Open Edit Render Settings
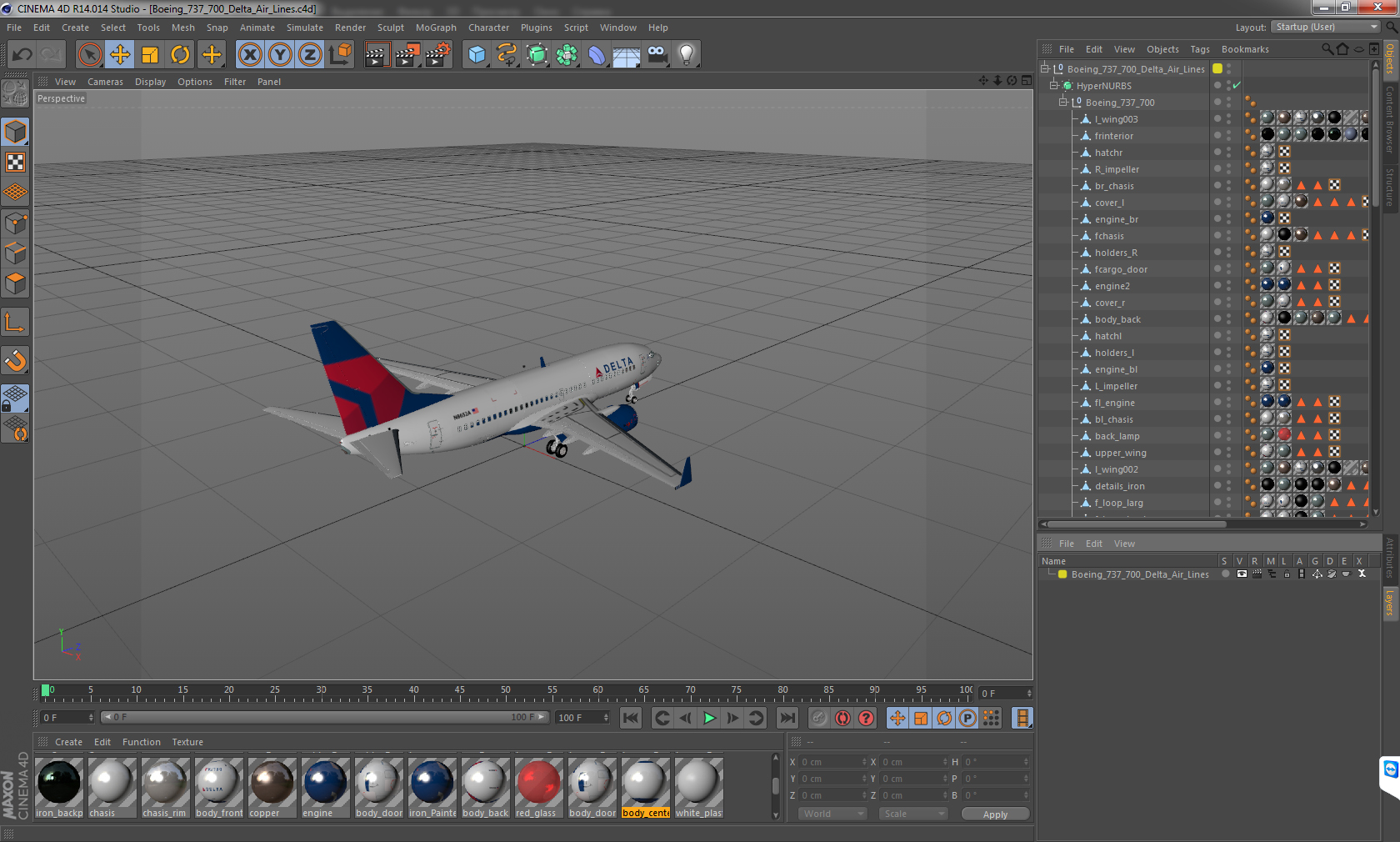The image size is (1400, 842). tap(437, 55)
